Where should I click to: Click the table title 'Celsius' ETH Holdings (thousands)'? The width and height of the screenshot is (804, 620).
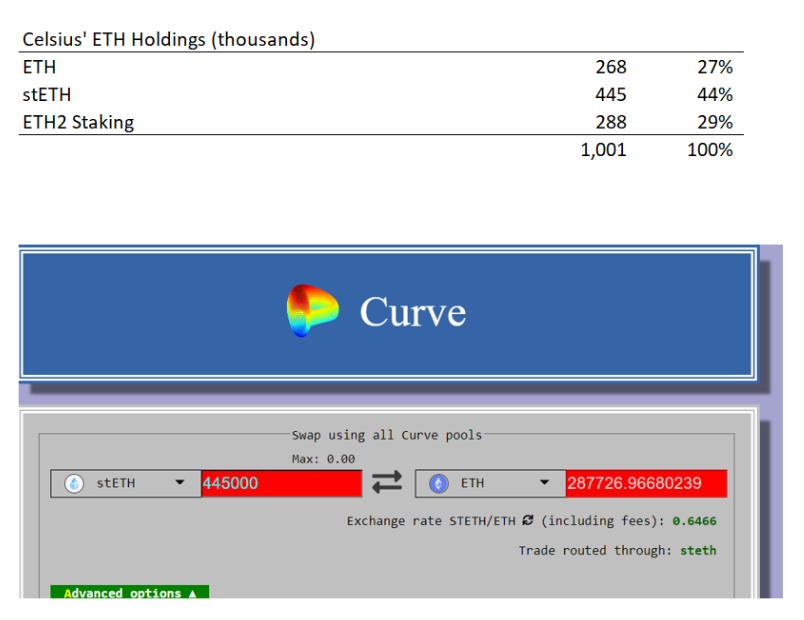(x=169, y=39)
